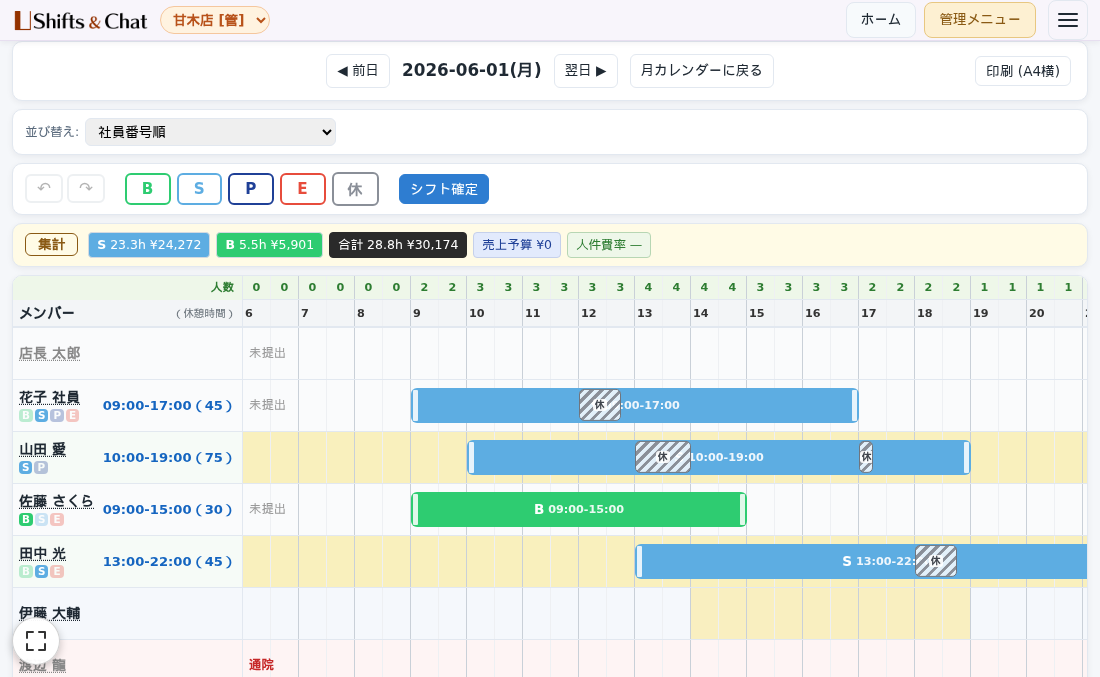The width and height of the screenshot is (1100, 677).
Task: Click the P skill badge under 花子 社員
Action: pyautogui.click(x=57, y=415)
